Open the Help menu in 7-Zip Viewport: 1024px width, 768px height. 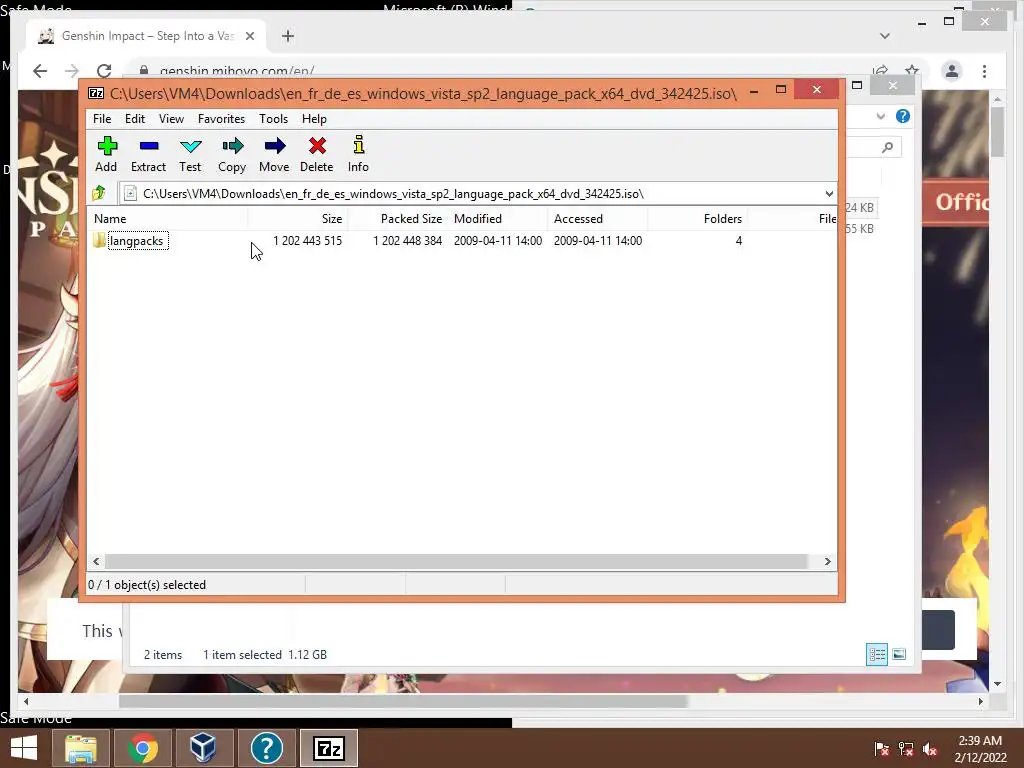tap(314, 119)
